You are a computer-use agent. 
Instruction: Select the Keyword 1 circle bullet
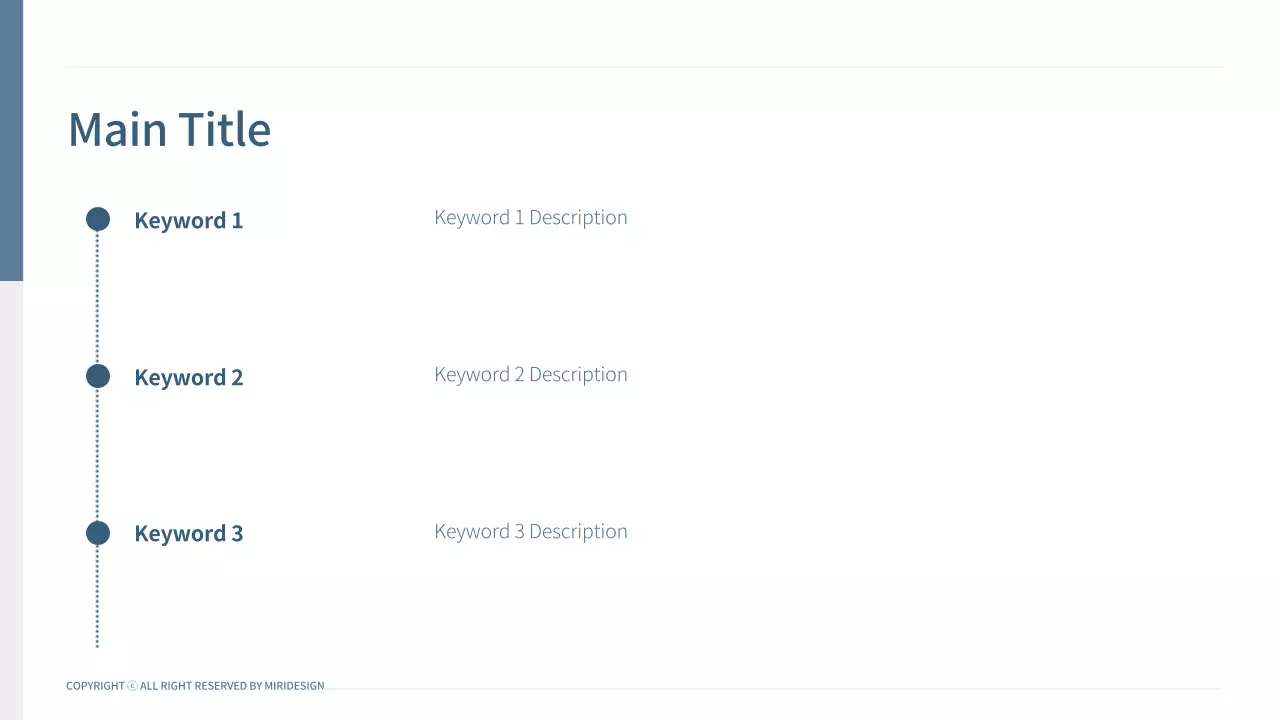point(98,219)
